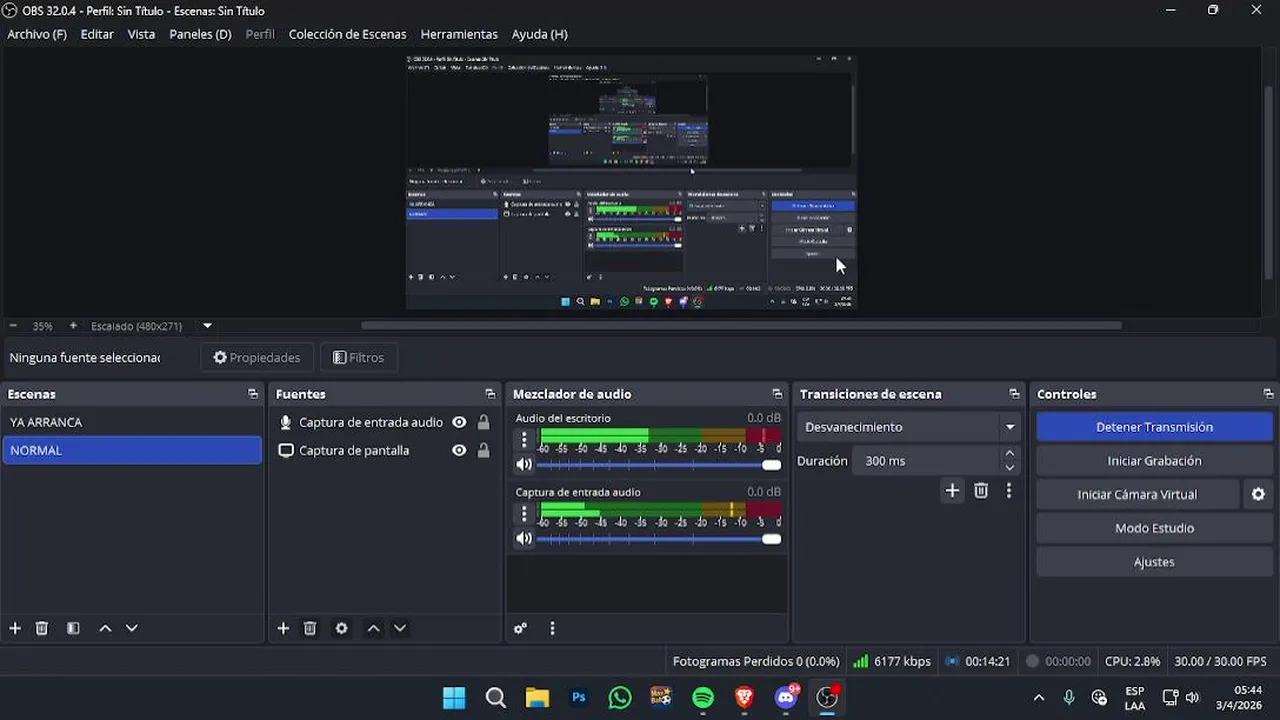
Task: Hide the Captura de pantalla source
Action: [x=459, y=450]
